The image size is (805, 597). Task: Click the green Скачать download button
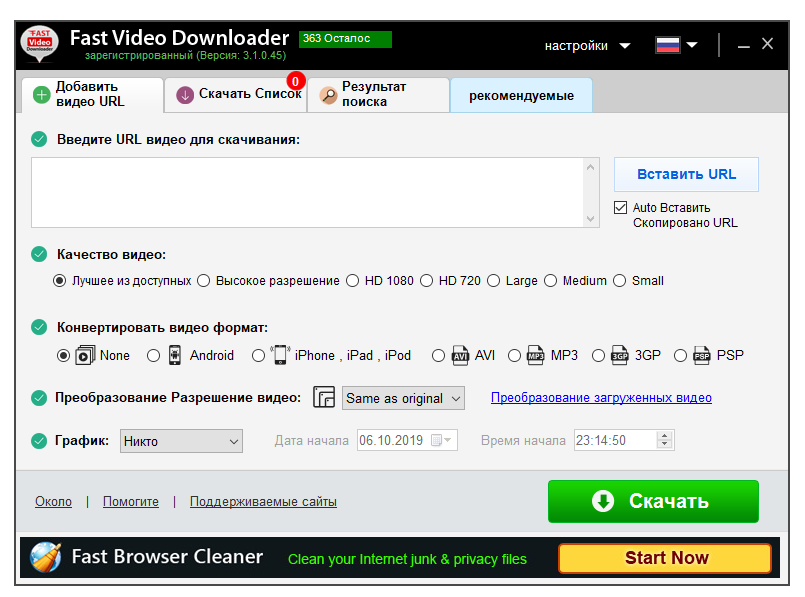[x=653, y=501]
